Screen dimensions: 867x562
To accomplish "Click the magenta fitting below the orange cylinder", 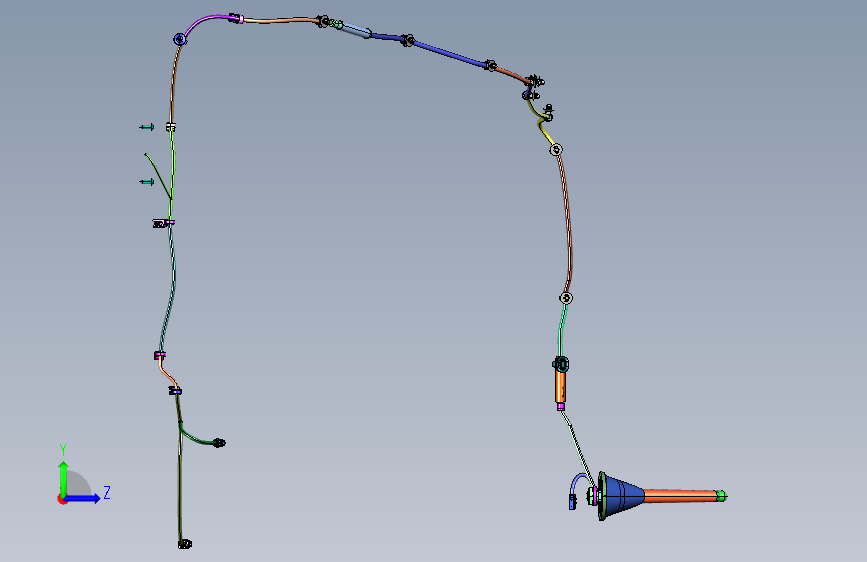I will 561,407.
